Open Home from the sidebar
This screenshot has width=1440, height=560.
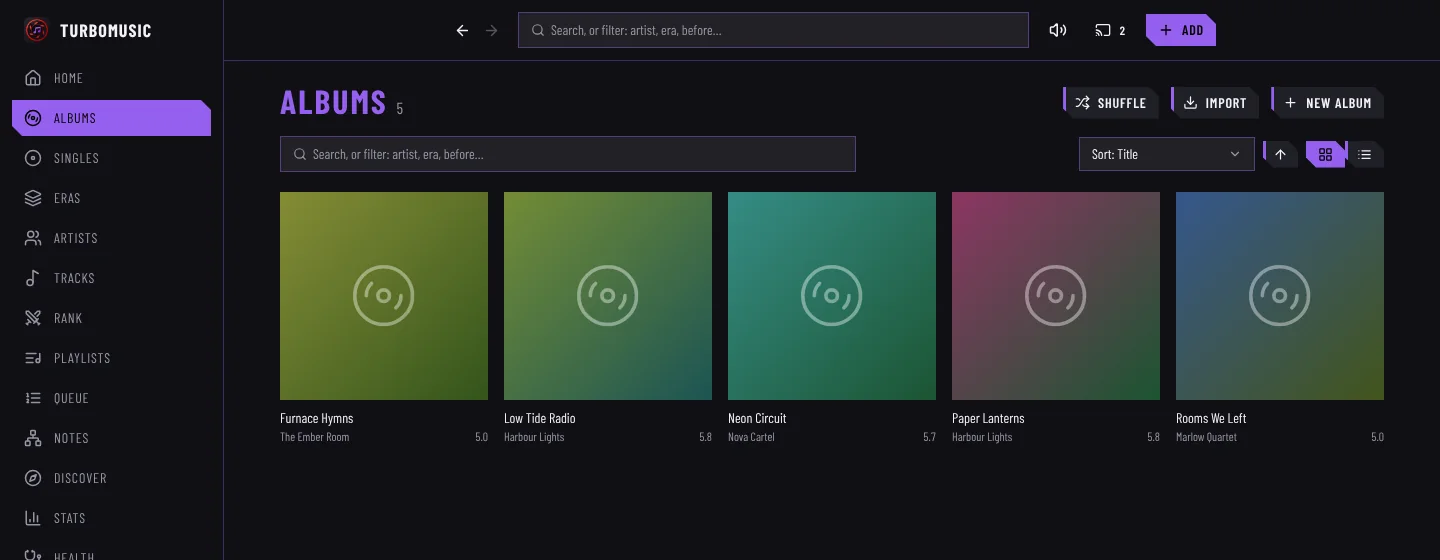pos(111,78)
